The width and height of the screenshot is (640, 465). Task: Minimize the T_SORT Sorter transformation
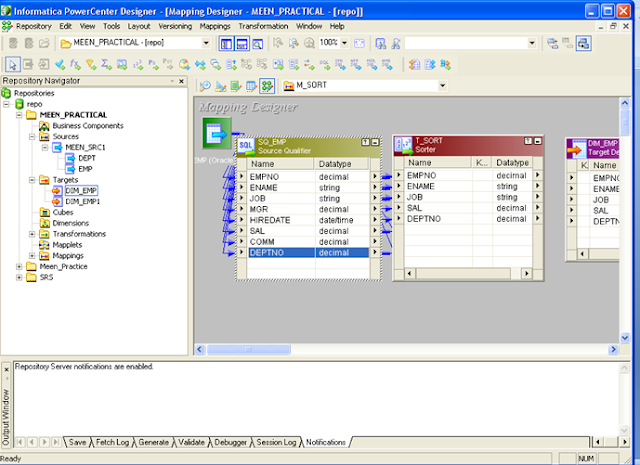coord(538,141)
